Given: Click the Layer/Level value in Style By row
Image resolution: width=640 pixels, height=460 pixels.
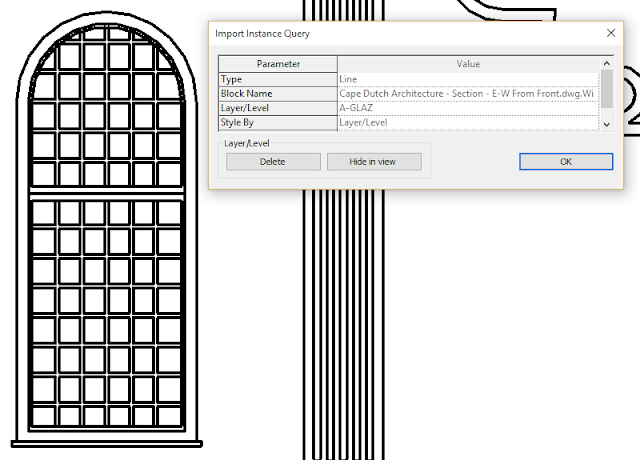Looking at the screenshot, I should (468, 122).
